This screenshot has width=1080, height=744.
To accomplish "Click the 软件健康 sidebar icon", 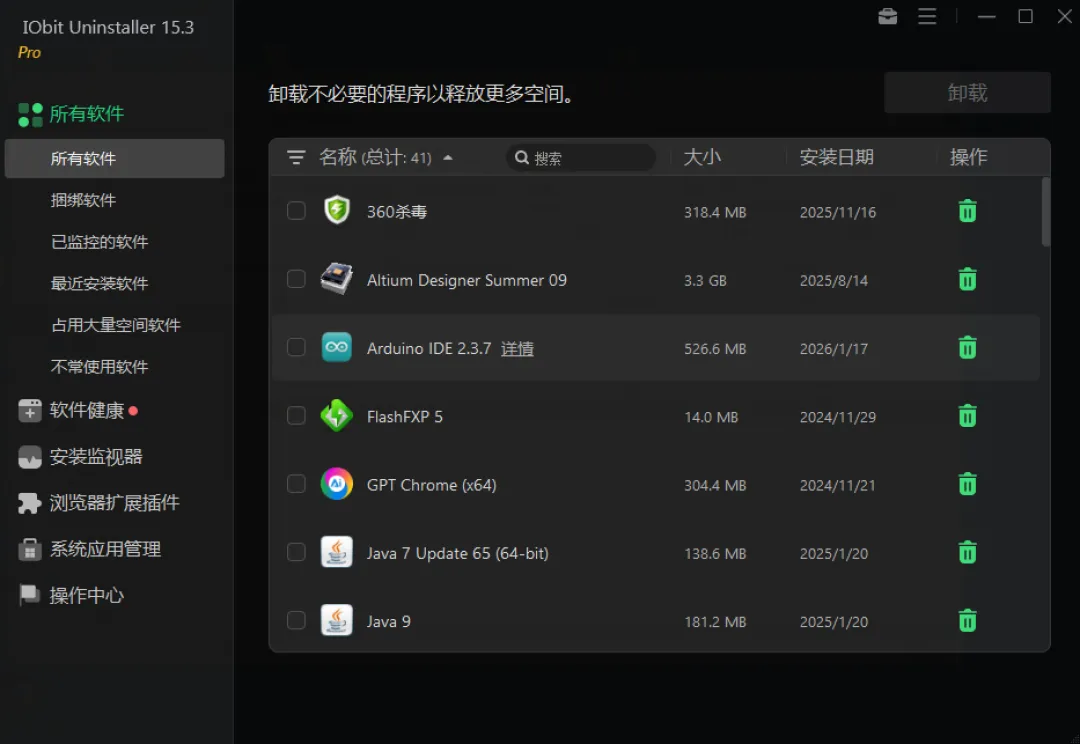I will (30, 411).
